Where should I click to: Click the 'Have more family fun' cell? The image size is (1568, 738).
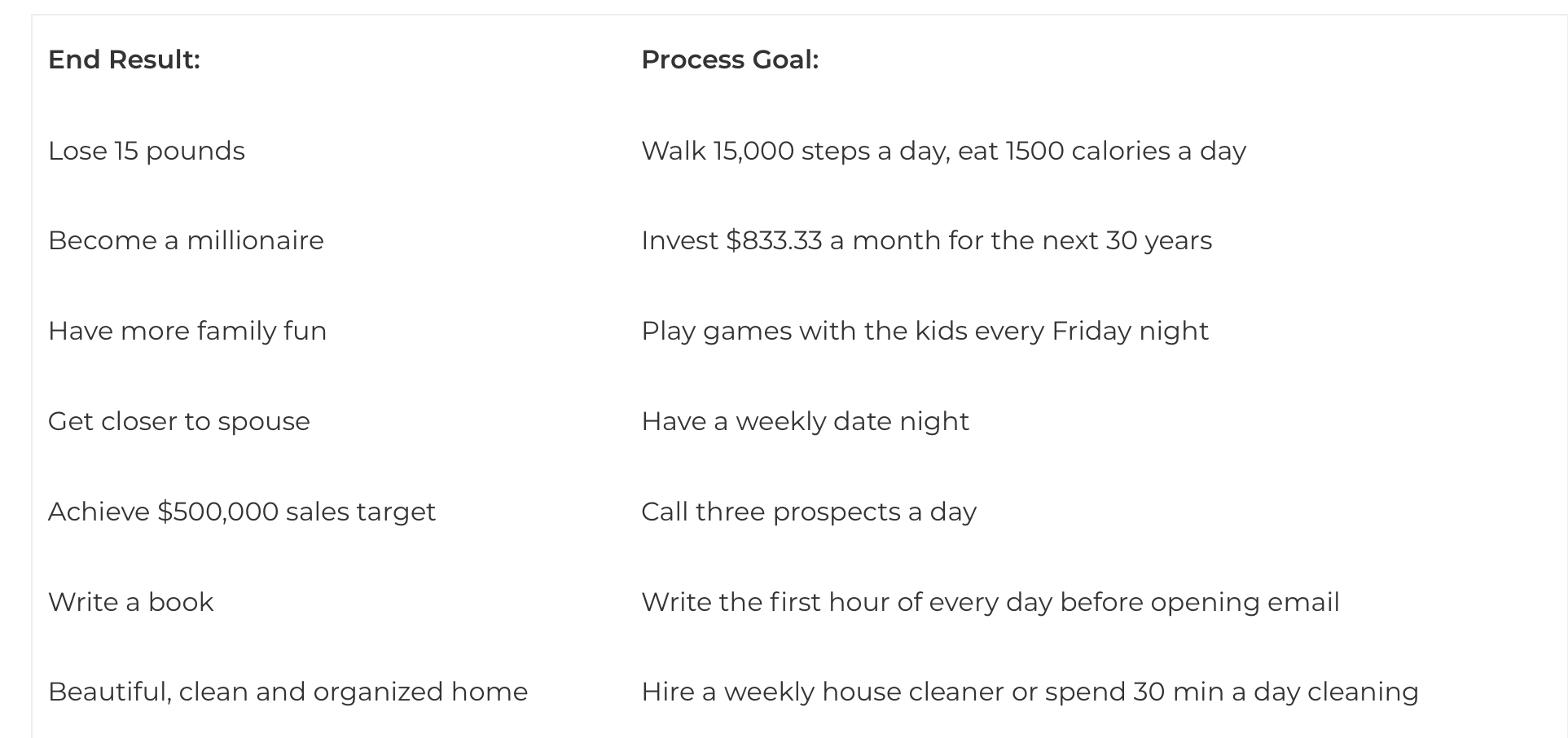pos(187,331)
